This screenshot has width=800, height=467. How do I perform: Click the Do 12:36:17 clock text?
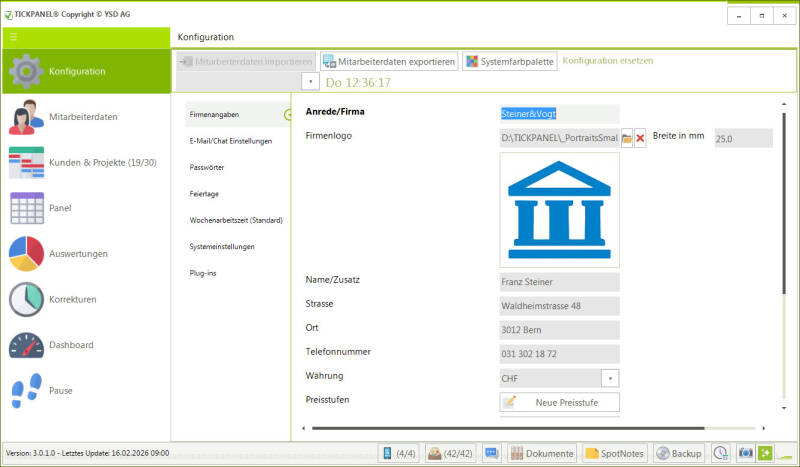[358, 83]
